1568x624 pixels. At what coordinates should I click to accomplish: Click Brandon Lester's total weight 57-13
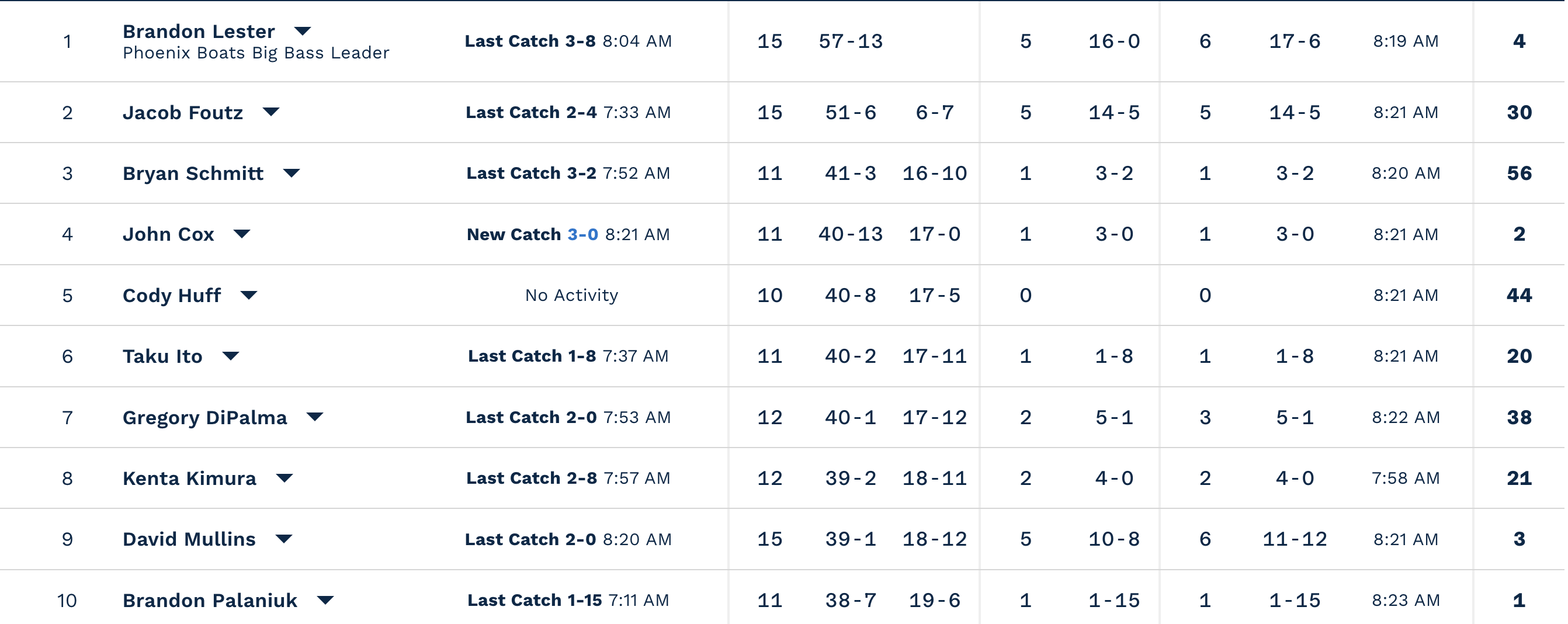[850, 41]
